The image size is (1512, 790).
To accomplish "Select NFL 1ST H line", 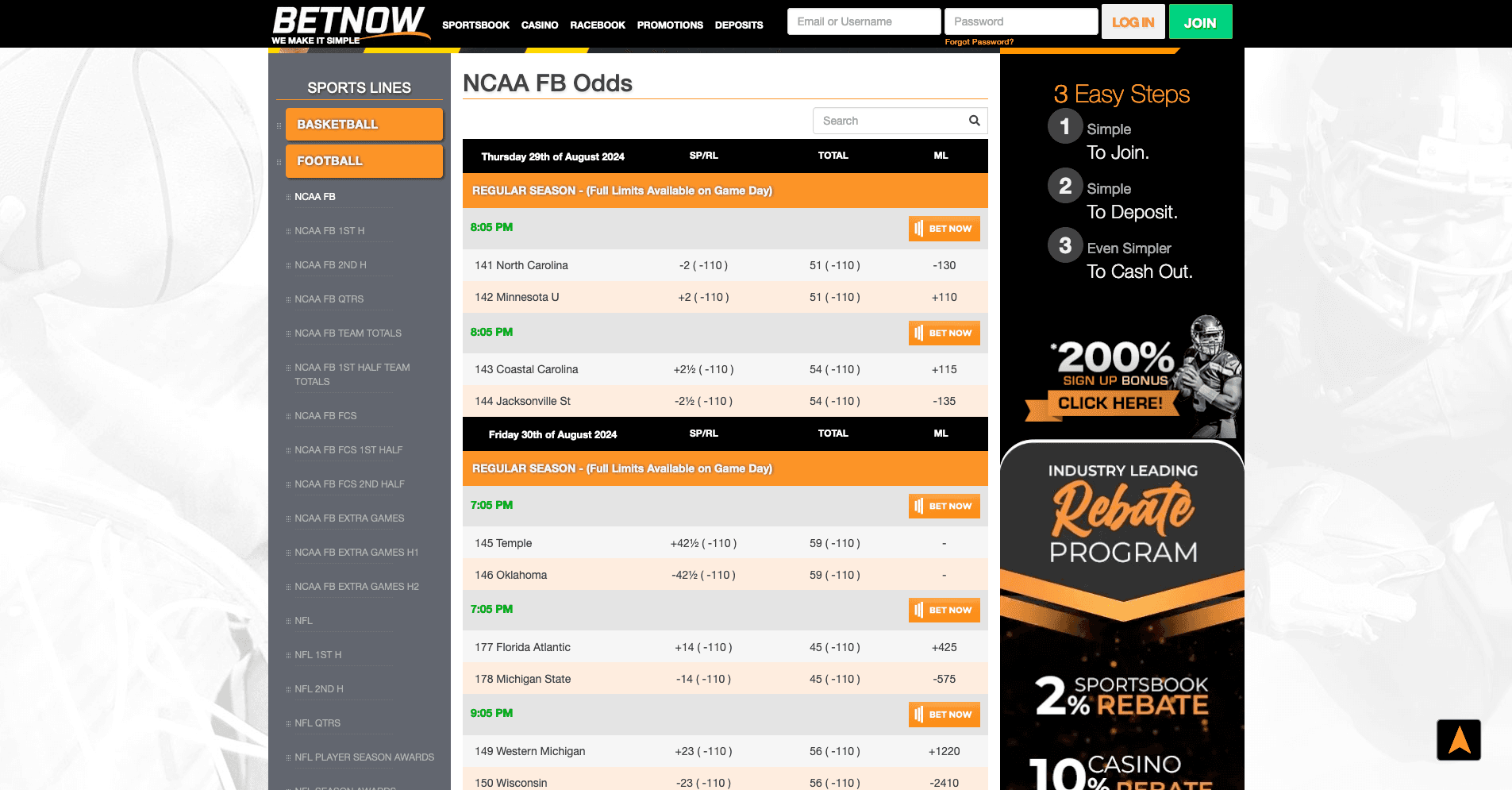I will [317, 655].
